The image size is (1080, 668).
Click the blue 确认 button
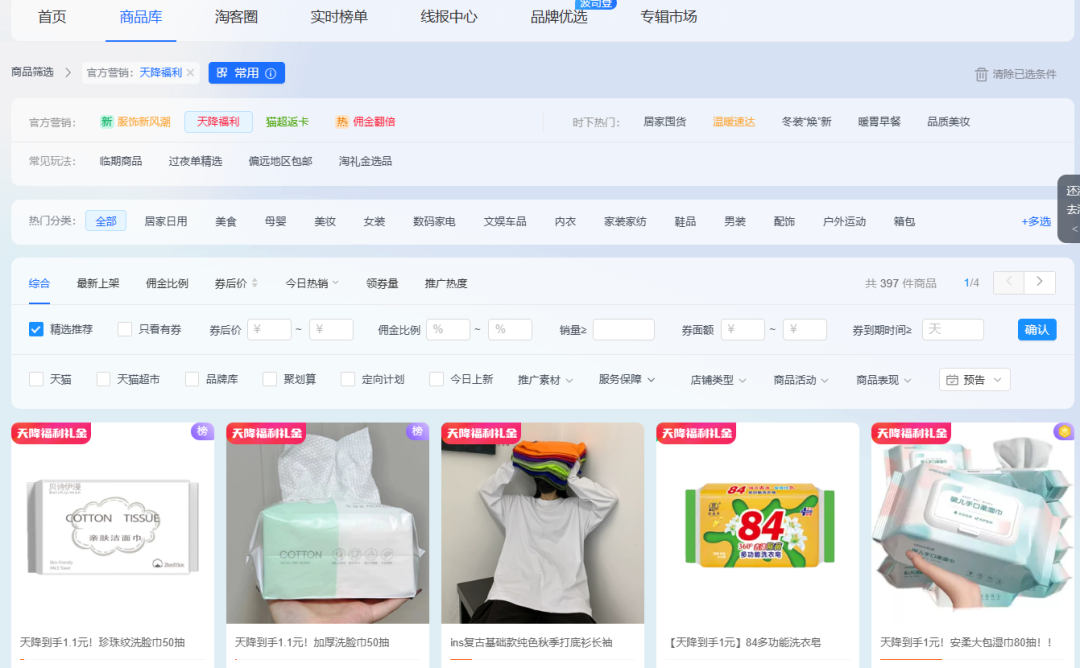tap(1037, 329)
